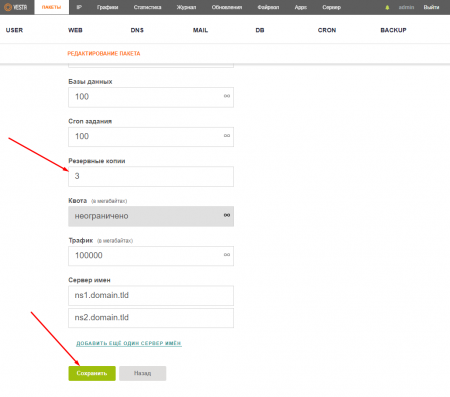
Task: Focus the Cron задания input field
Action: click(x=151, y=137)
